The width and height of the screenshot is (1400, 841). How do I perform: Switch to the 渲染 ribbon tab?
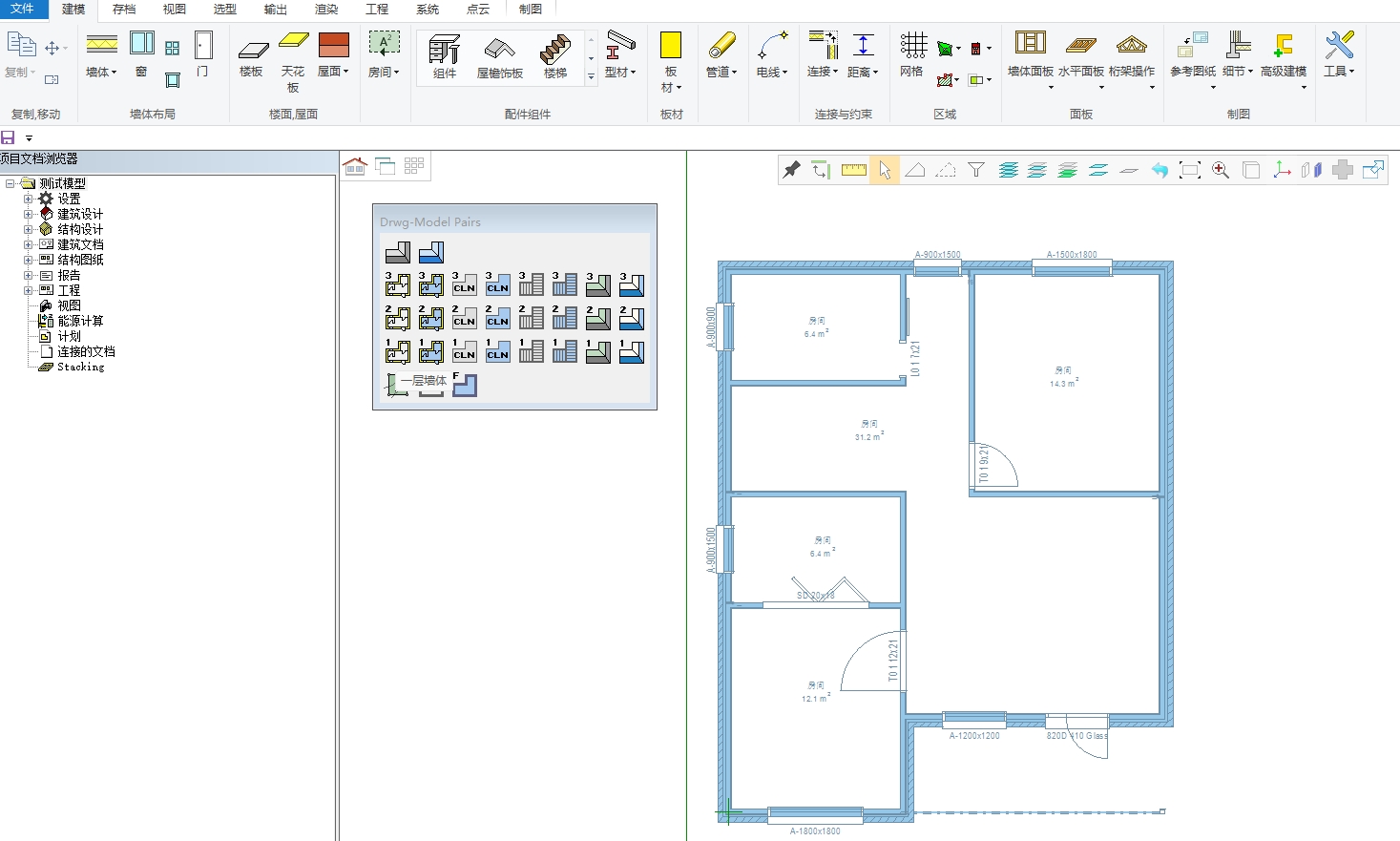(326, 9)
